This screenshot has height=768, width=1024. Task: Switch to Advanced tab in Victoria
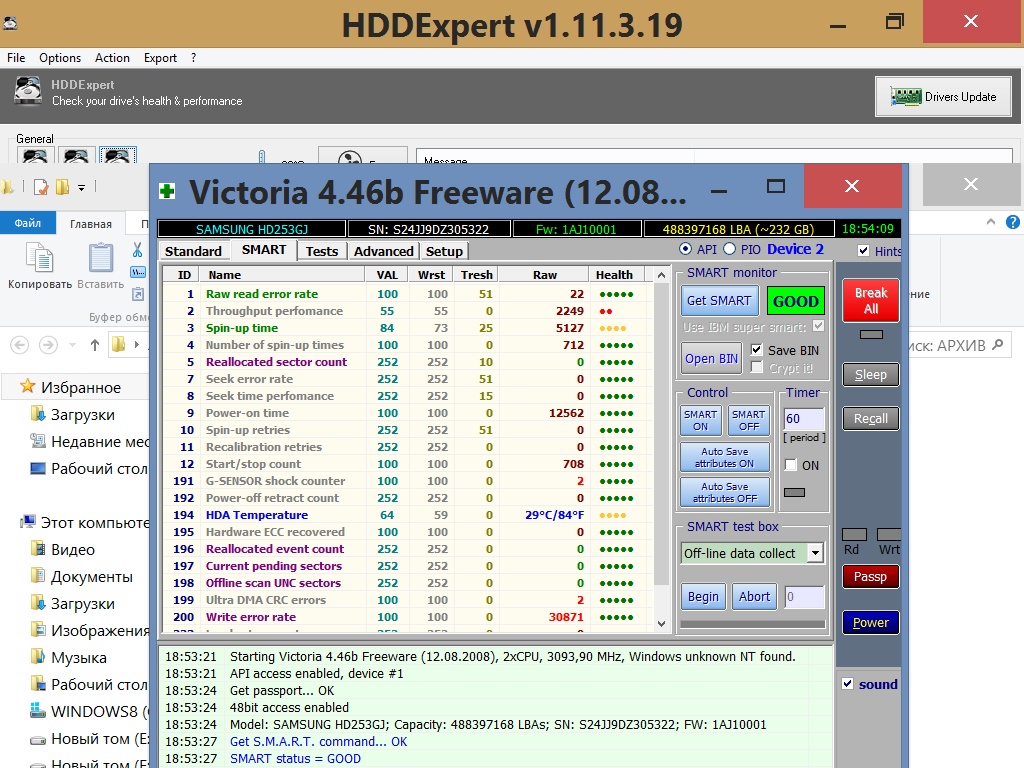384,251
